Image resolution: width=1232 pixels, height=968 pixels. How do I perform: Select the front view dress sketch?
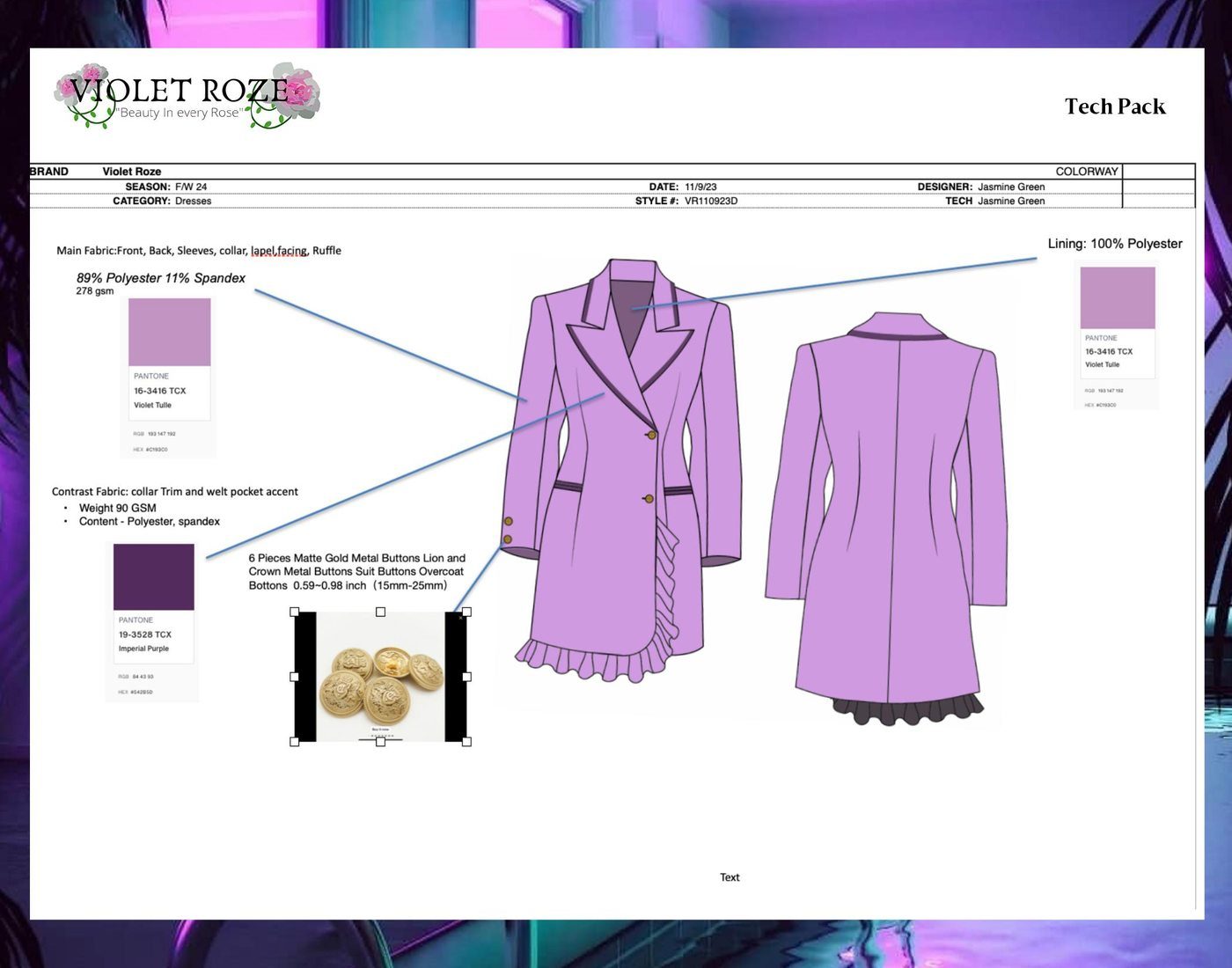pos(622,471)
